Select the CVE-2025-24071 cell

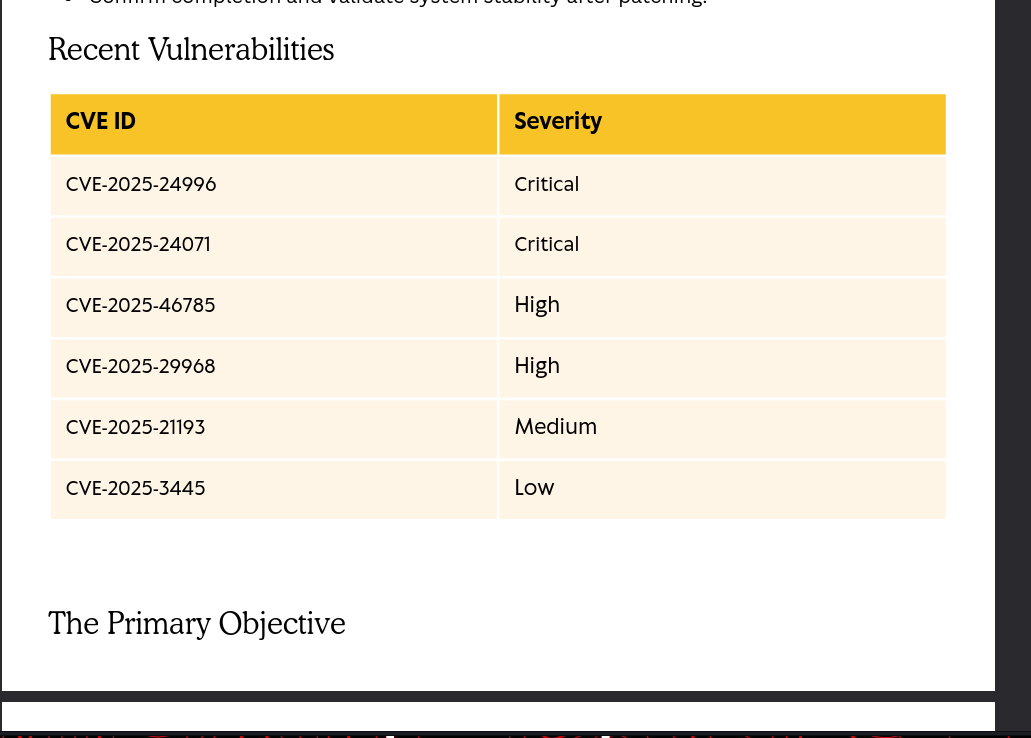coord(138,245)
